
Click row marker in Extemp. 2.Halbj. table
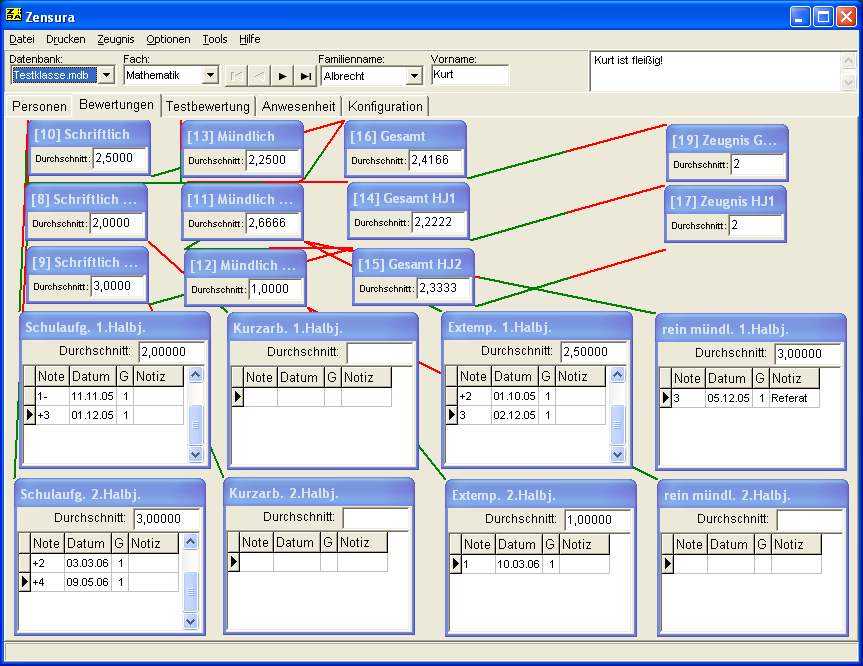(455, 564)
